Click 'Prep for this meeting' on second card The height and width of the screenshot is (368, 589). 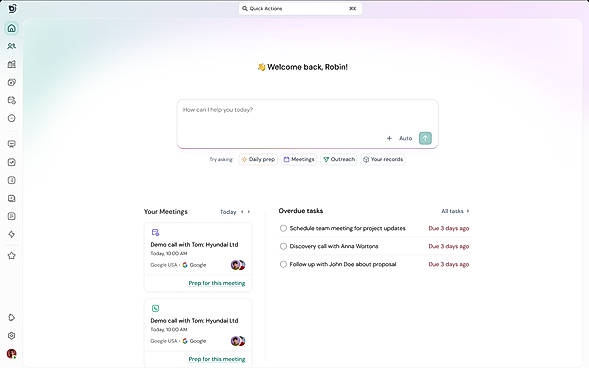pyautogui.click(x=217, y=359)
